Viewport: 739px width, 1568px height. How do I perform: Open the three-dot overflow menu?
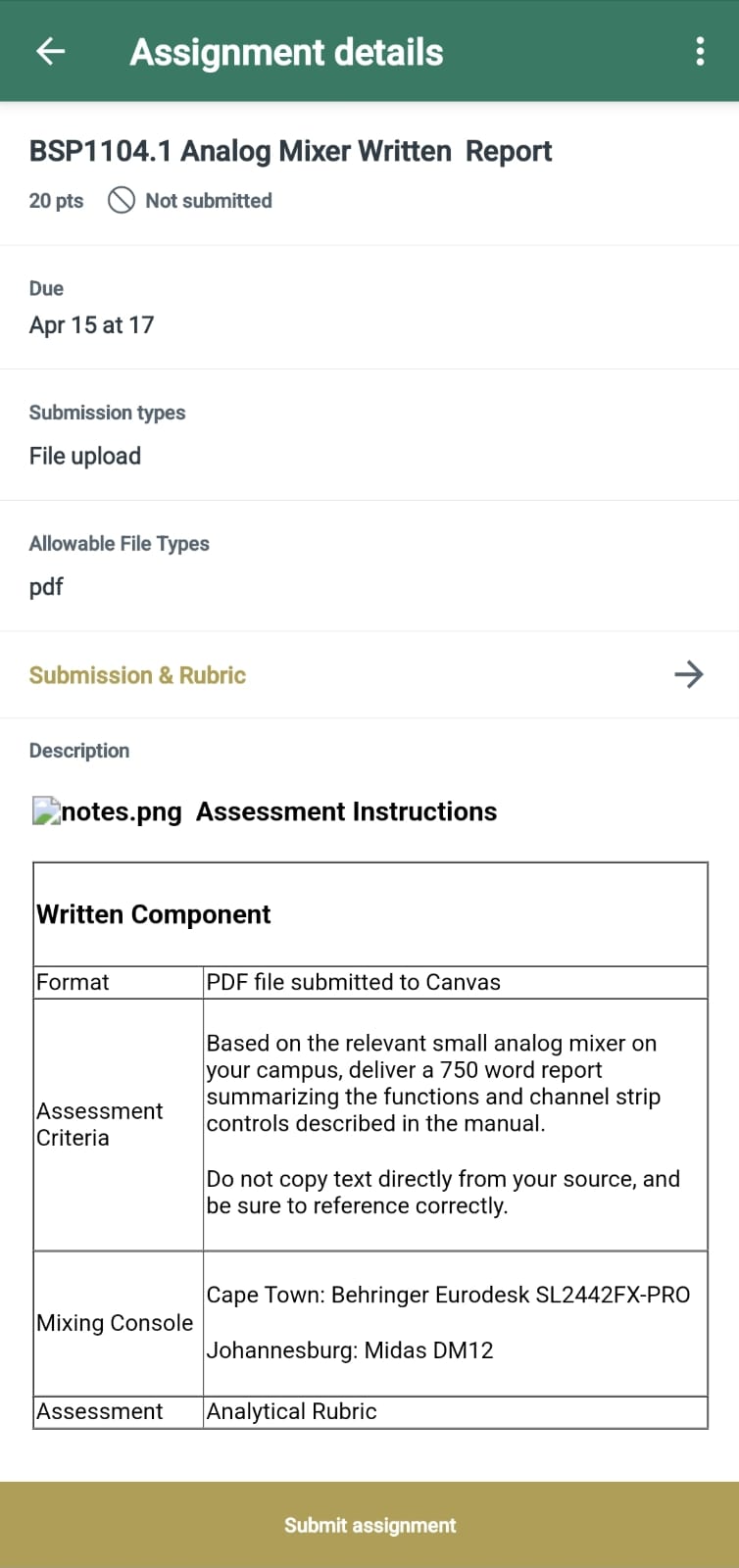tap(700, 51)
